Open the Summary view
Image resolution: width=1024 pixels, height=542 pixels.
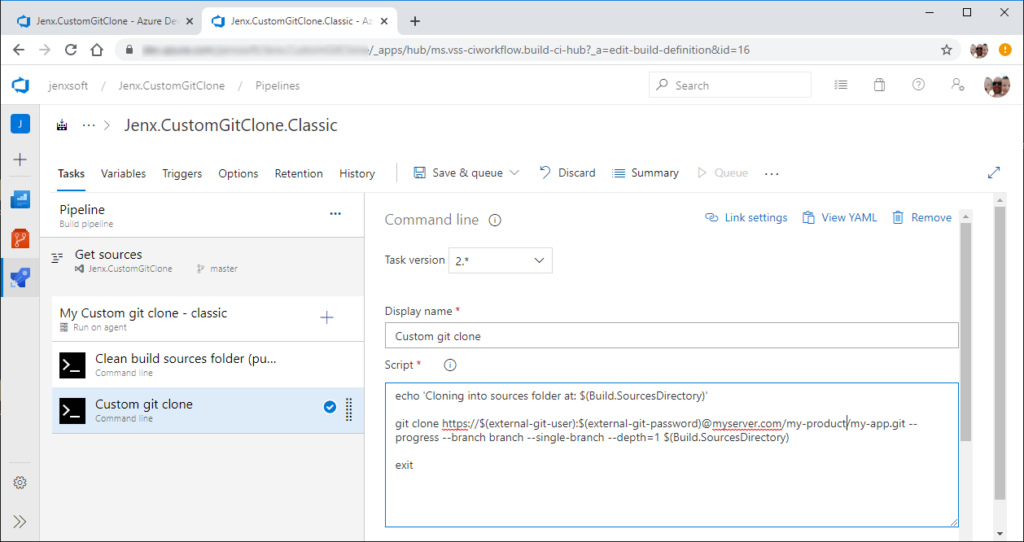[x=645, y=173]
